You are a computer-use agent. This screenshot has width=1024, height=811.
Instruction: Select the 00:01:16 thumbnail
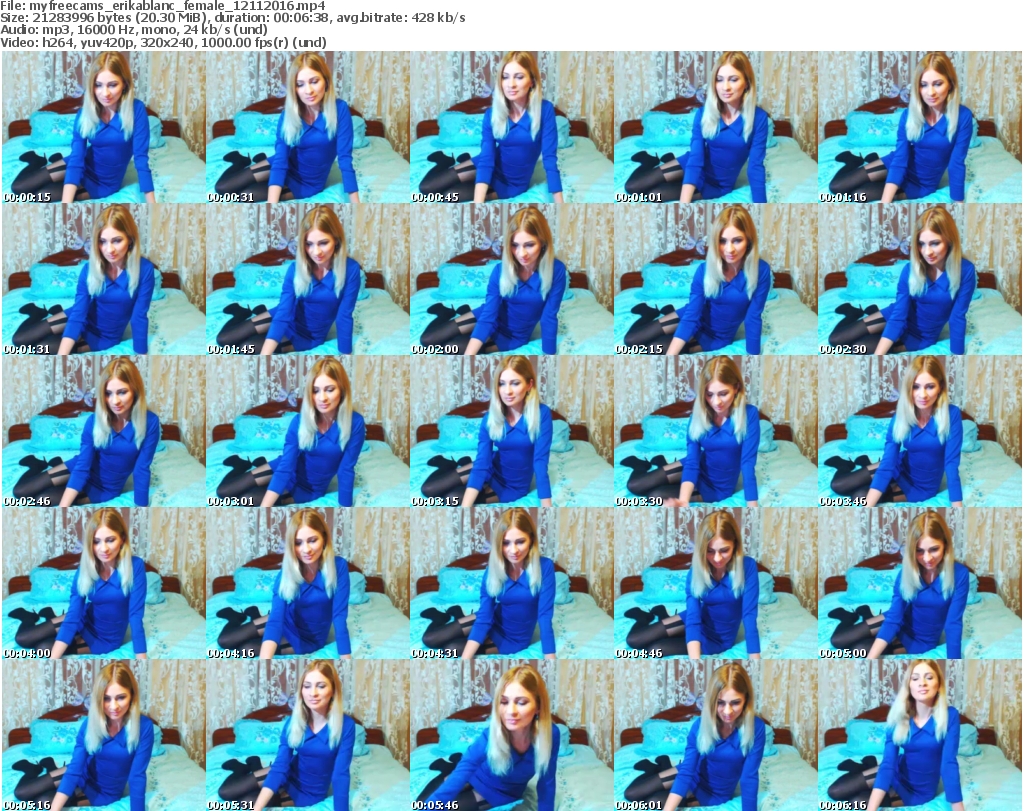(x=920, y=127)
